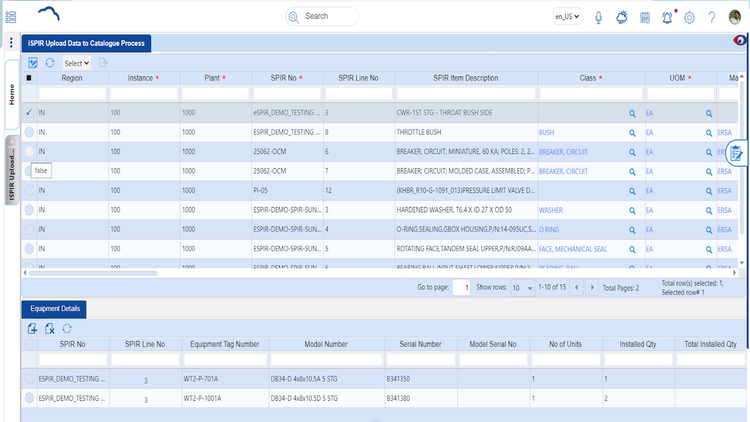Viewport: 750px width, 422px height.
Task: Refresh the iSPIR upload data grid
Action: point(50,63)
